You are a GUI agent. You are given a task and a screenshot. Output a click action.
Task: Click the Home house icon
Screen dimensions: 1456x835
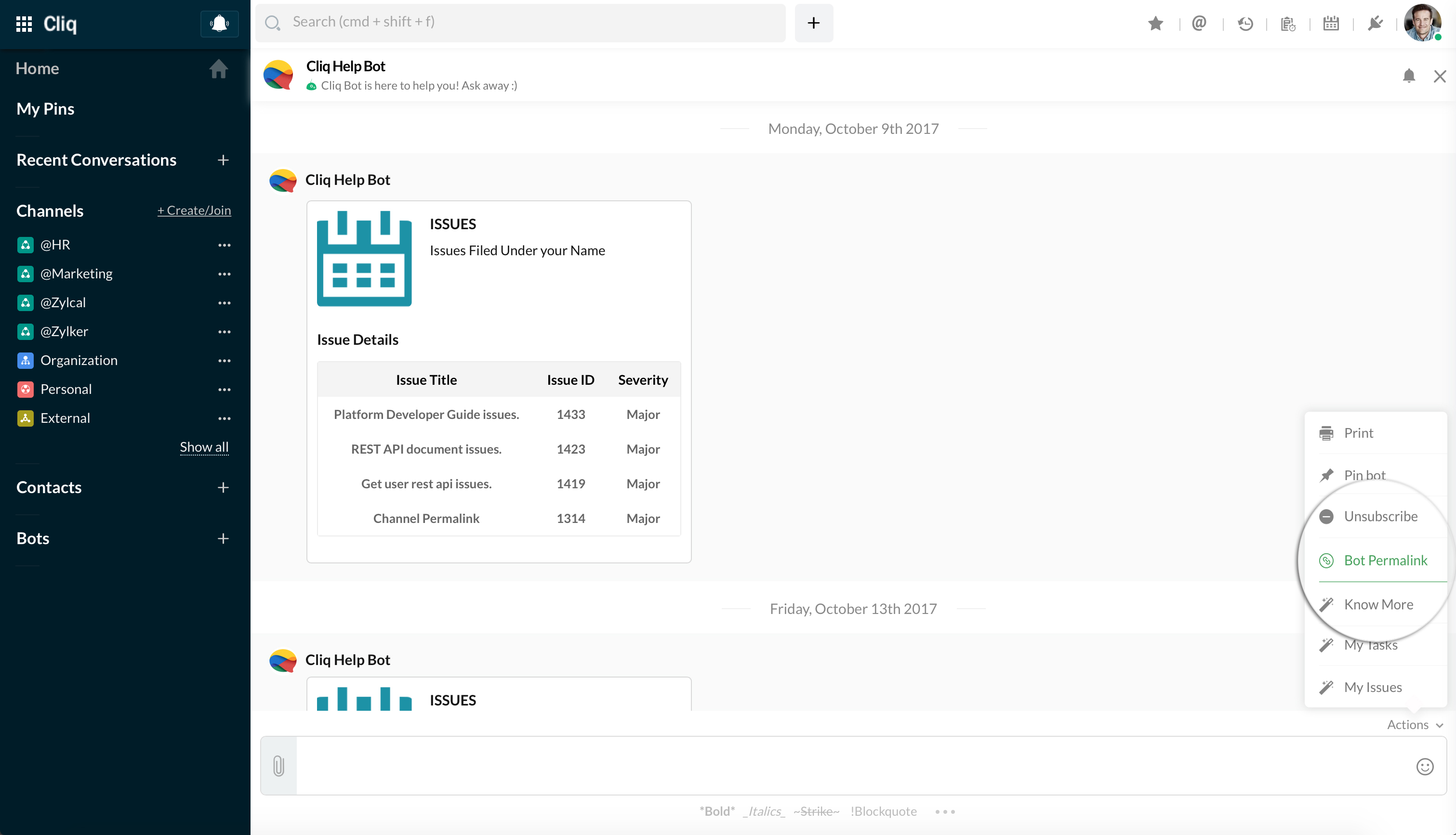[x=218, y=69]
